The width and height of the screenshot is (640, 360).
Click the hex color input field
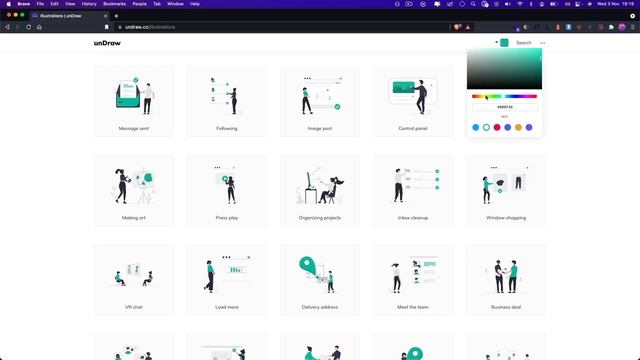(504, 107)
